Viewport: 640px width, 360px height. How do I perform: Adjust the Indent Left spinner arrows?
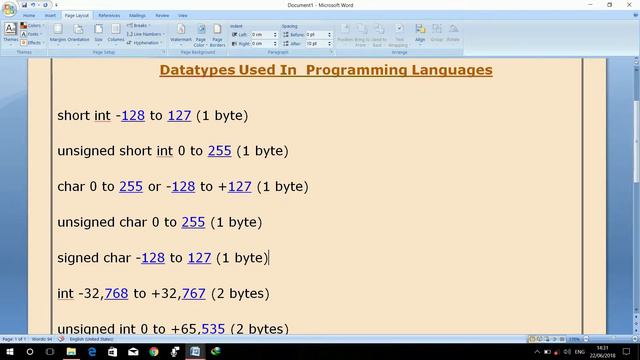(275, 35)
